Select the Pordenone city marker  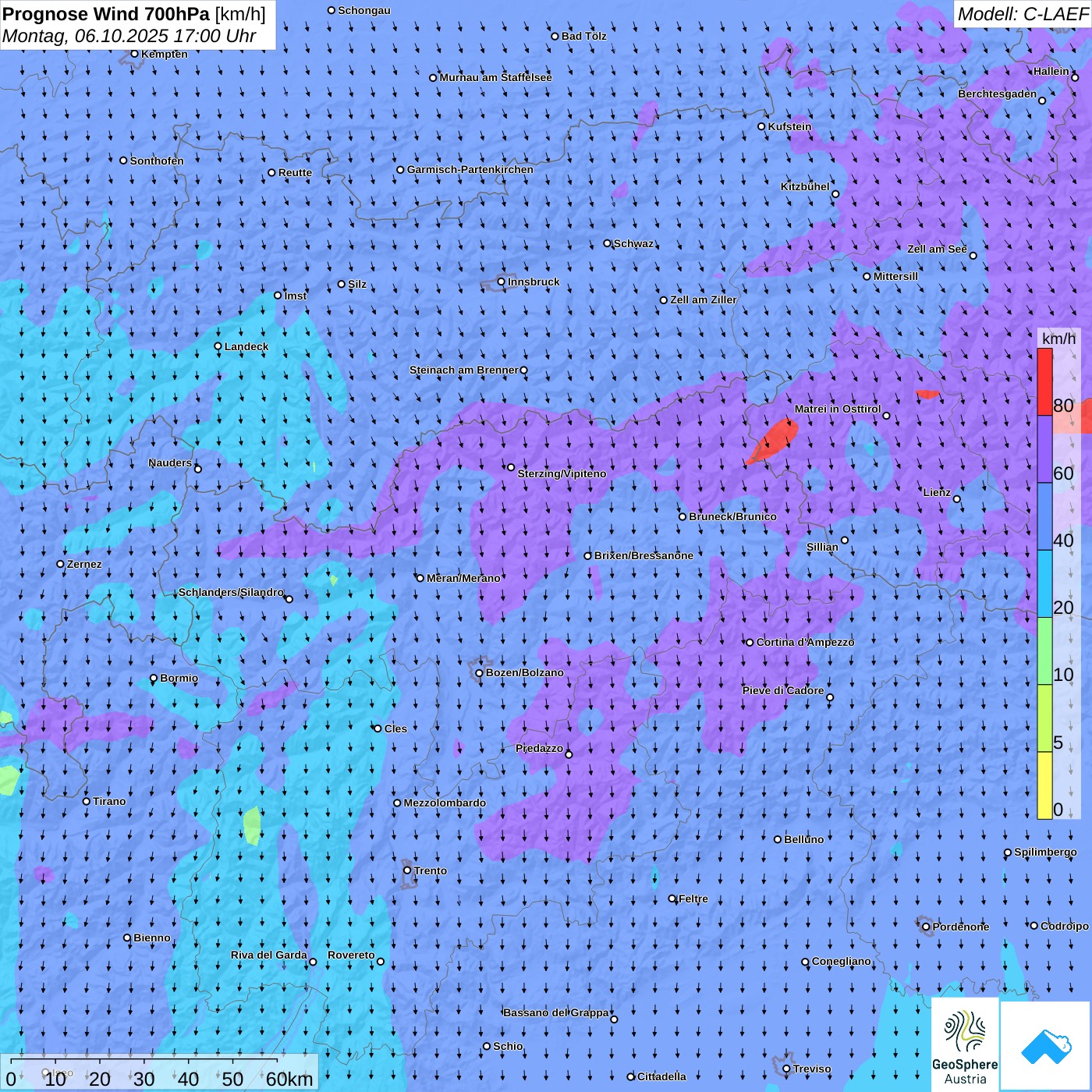click(x=926, y=927)
